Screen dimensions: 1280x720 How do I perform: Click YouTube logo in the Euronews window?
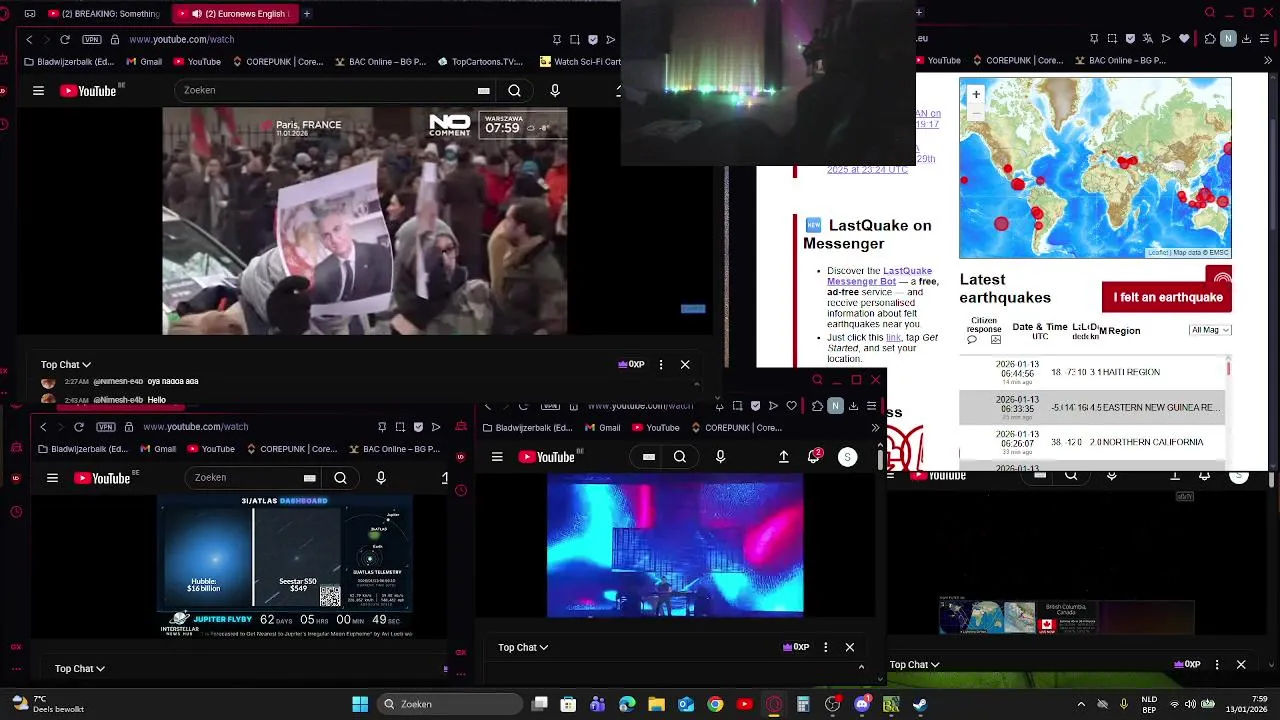[89, 91]
